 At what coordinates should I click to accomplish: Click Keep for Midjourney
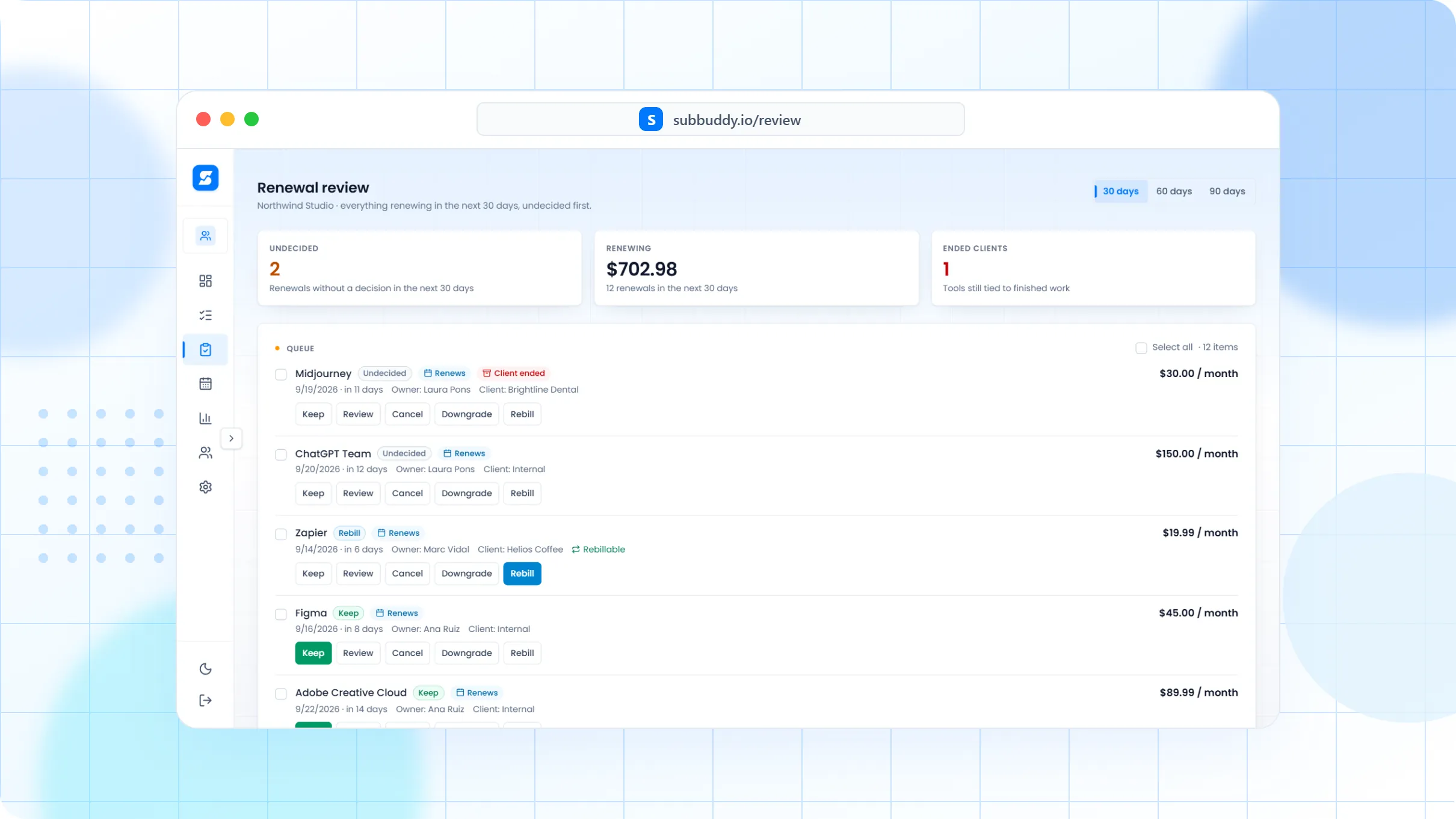tap(313, 414)
